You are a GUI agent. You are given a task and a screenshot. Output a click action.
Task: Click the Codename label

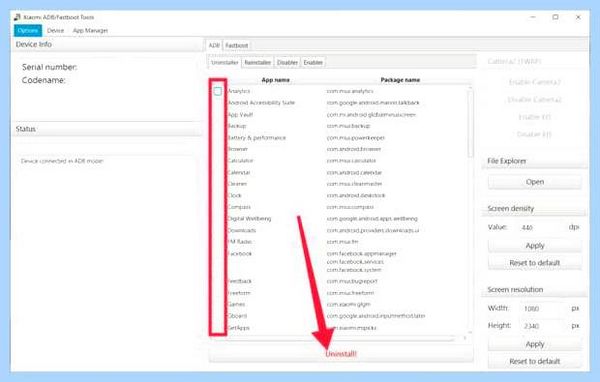click(x=44, y=80)
